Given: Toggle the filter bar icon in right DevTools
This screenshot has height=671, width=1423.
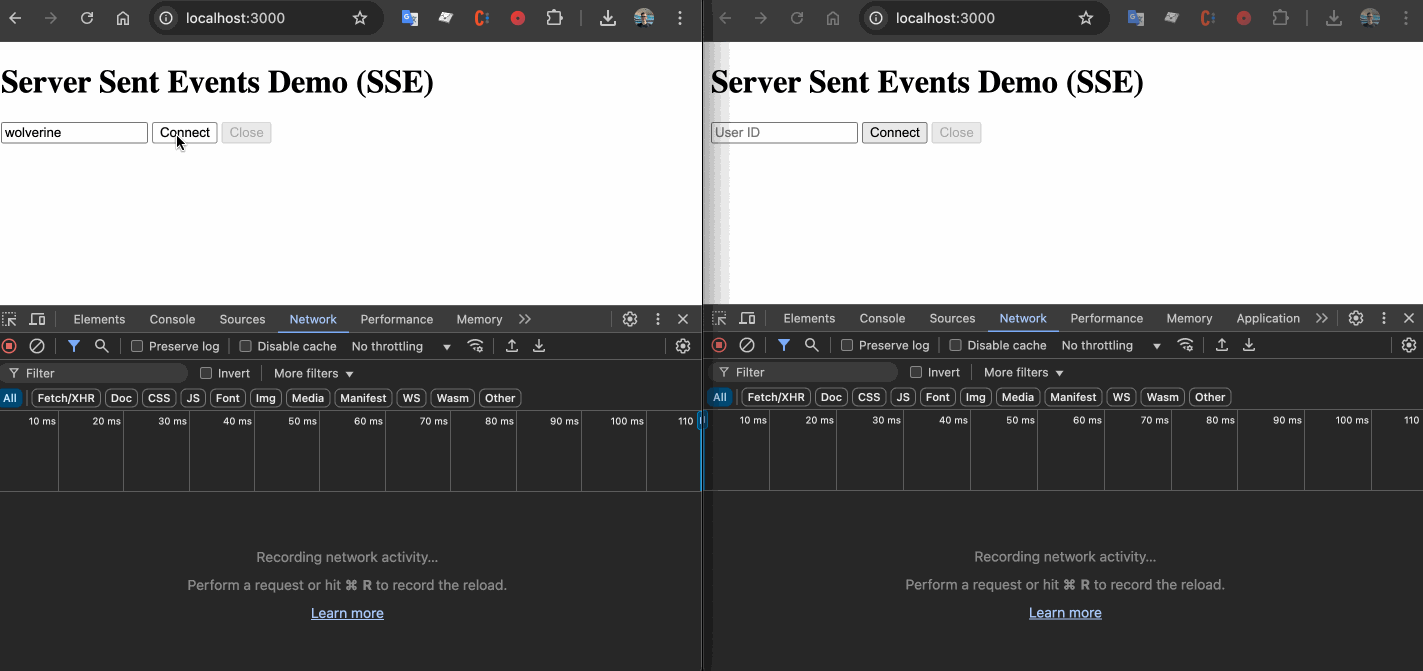Looking at the screenshot, I should 784,345.
